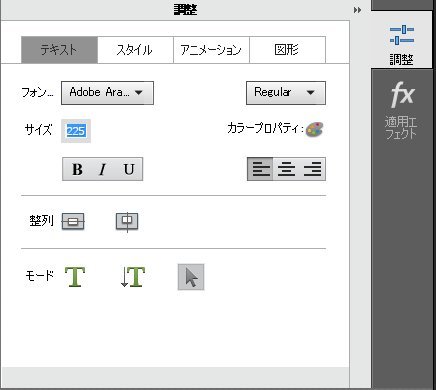436x390 pixels.
Task: Toggle Italic text formatting
Action: tap(102, 169)
